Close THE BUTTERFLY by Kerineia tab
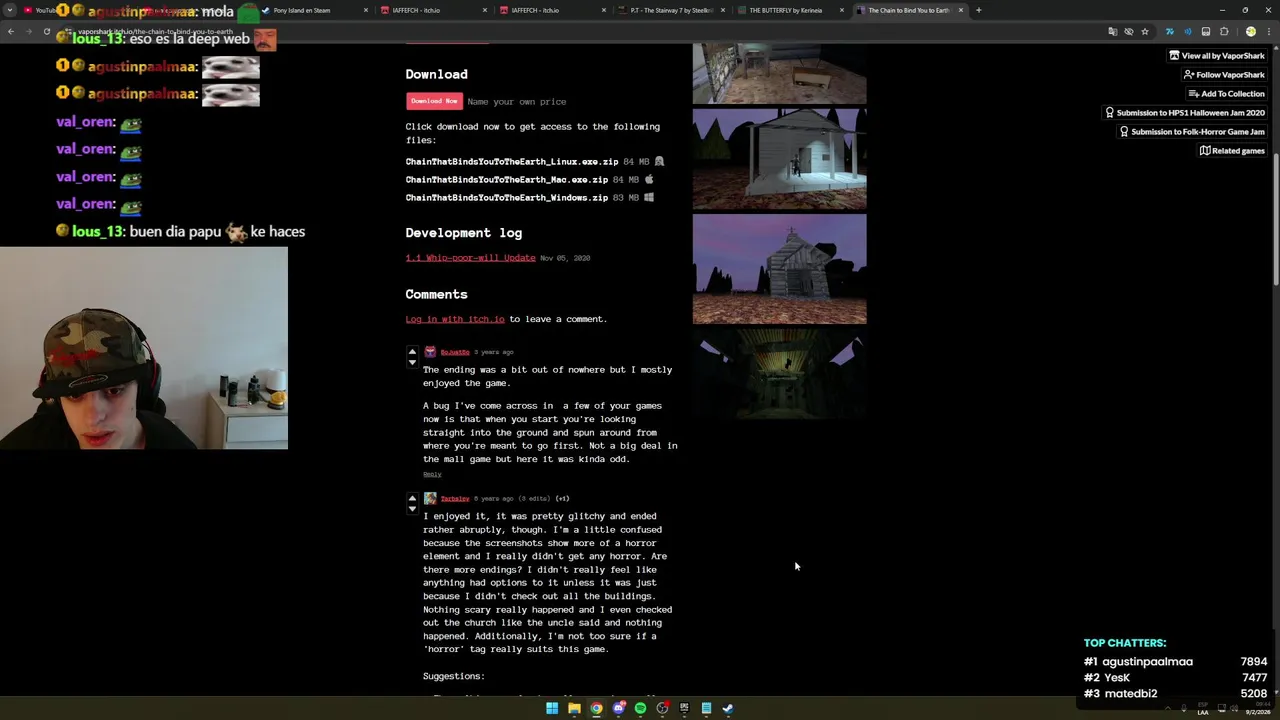 [842, 10]
